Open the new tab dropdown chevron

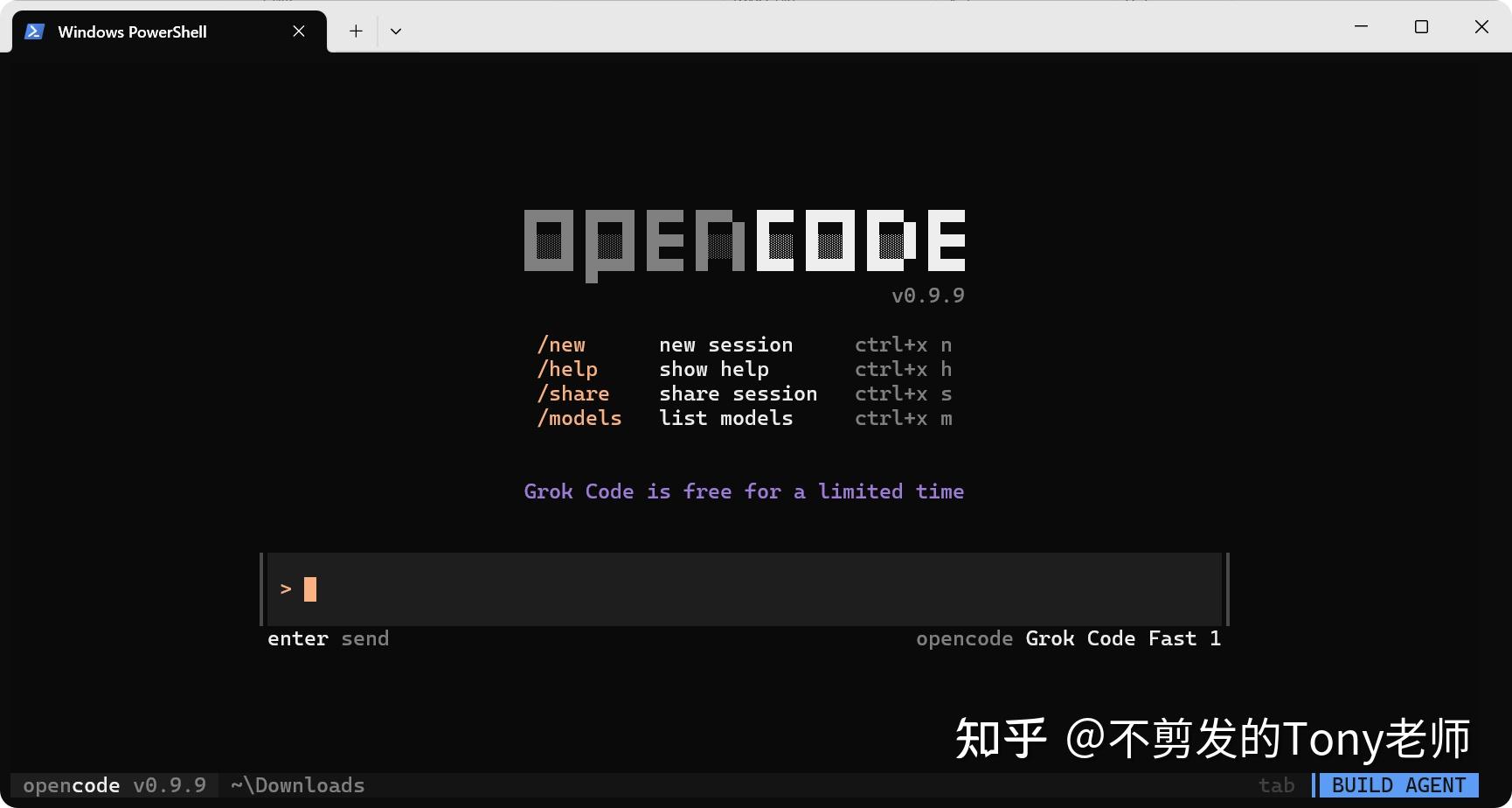coord(396,31)
